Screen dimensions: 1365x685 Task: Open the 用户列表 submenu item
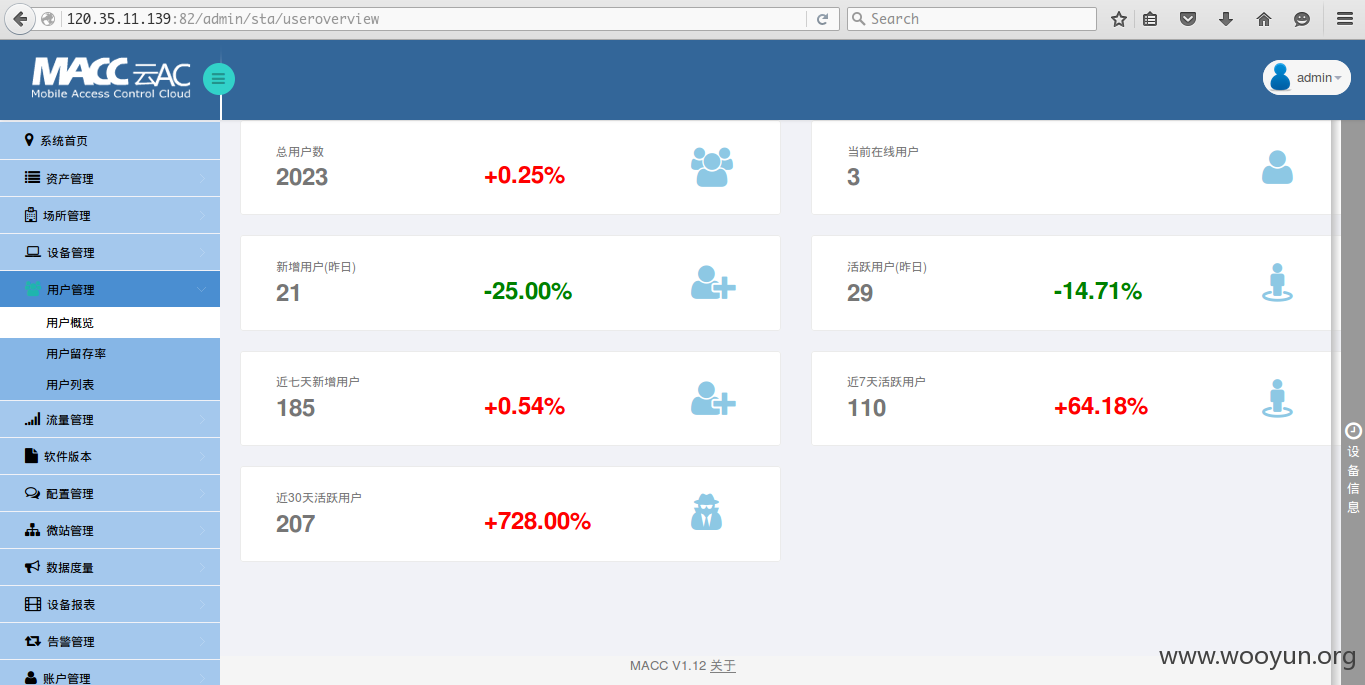pos(110,384)
